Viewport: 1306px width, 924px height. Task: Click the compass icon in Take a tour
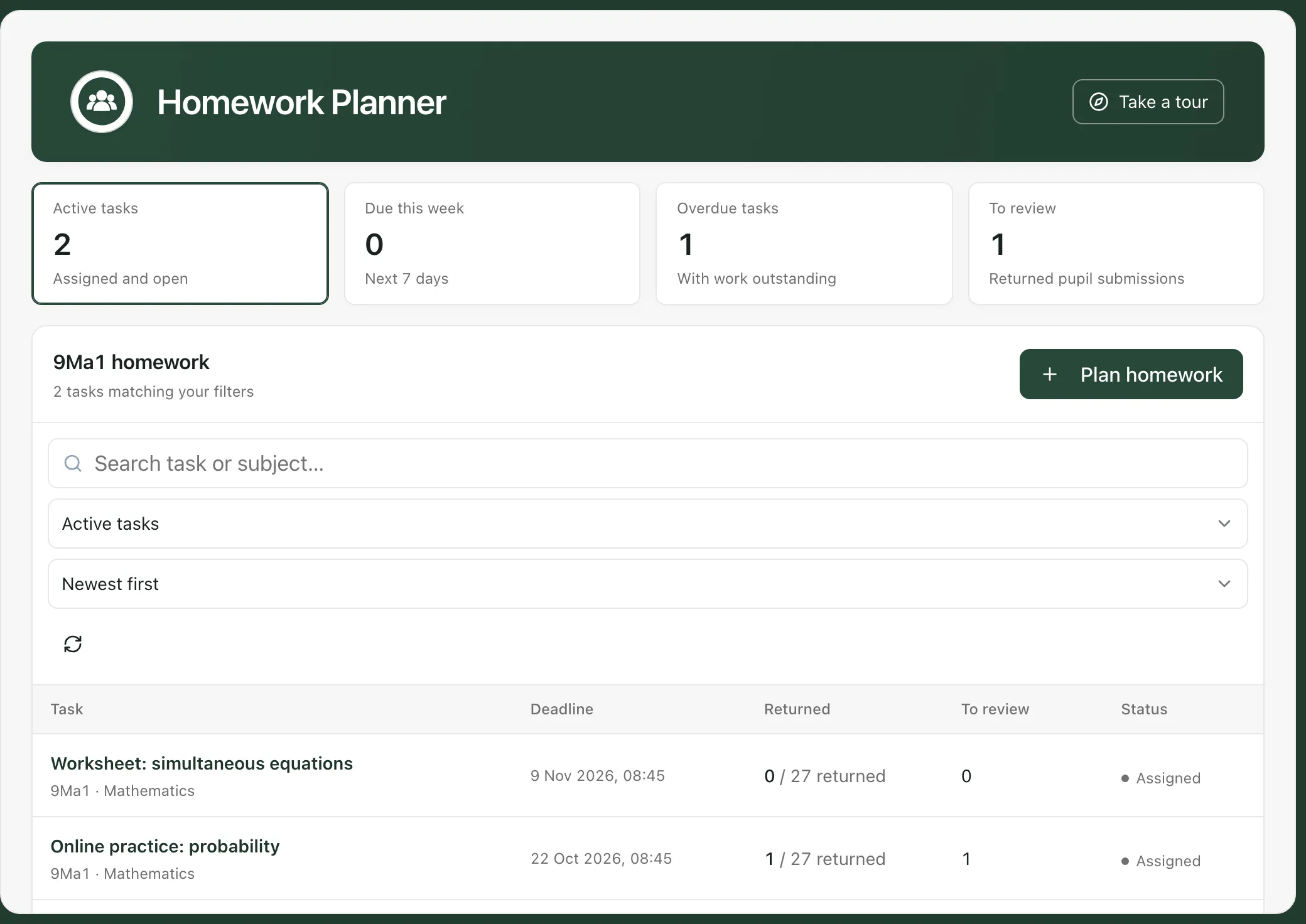click(1098, 102)
